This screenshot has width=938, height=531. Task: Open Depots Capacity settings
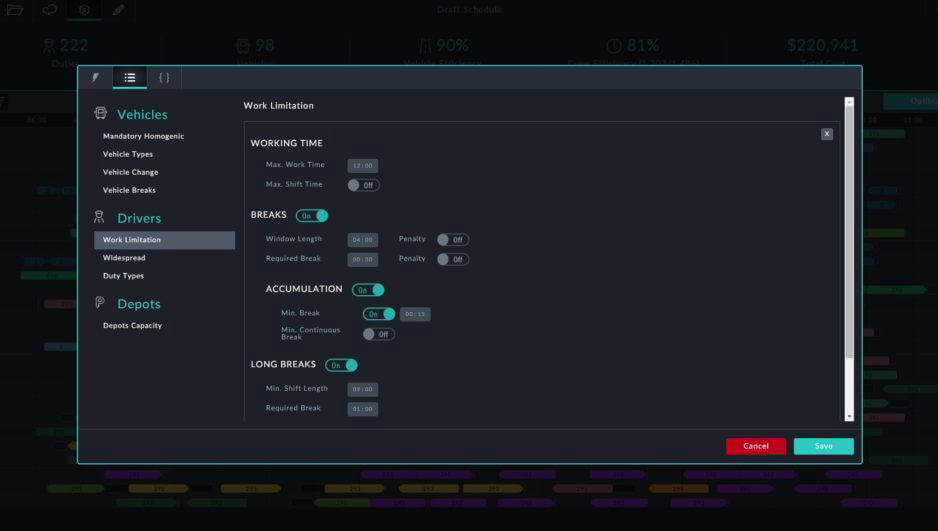(132, 326)
